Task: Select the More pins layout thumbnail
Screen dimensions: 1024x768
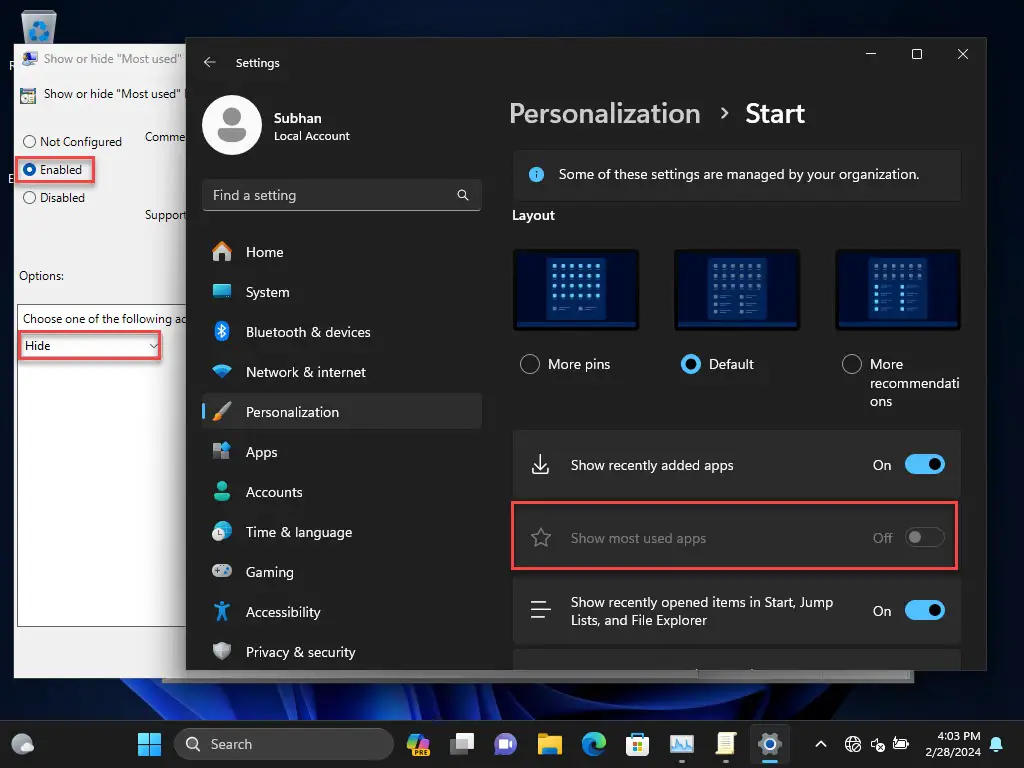Action: [x=575, y=289]
